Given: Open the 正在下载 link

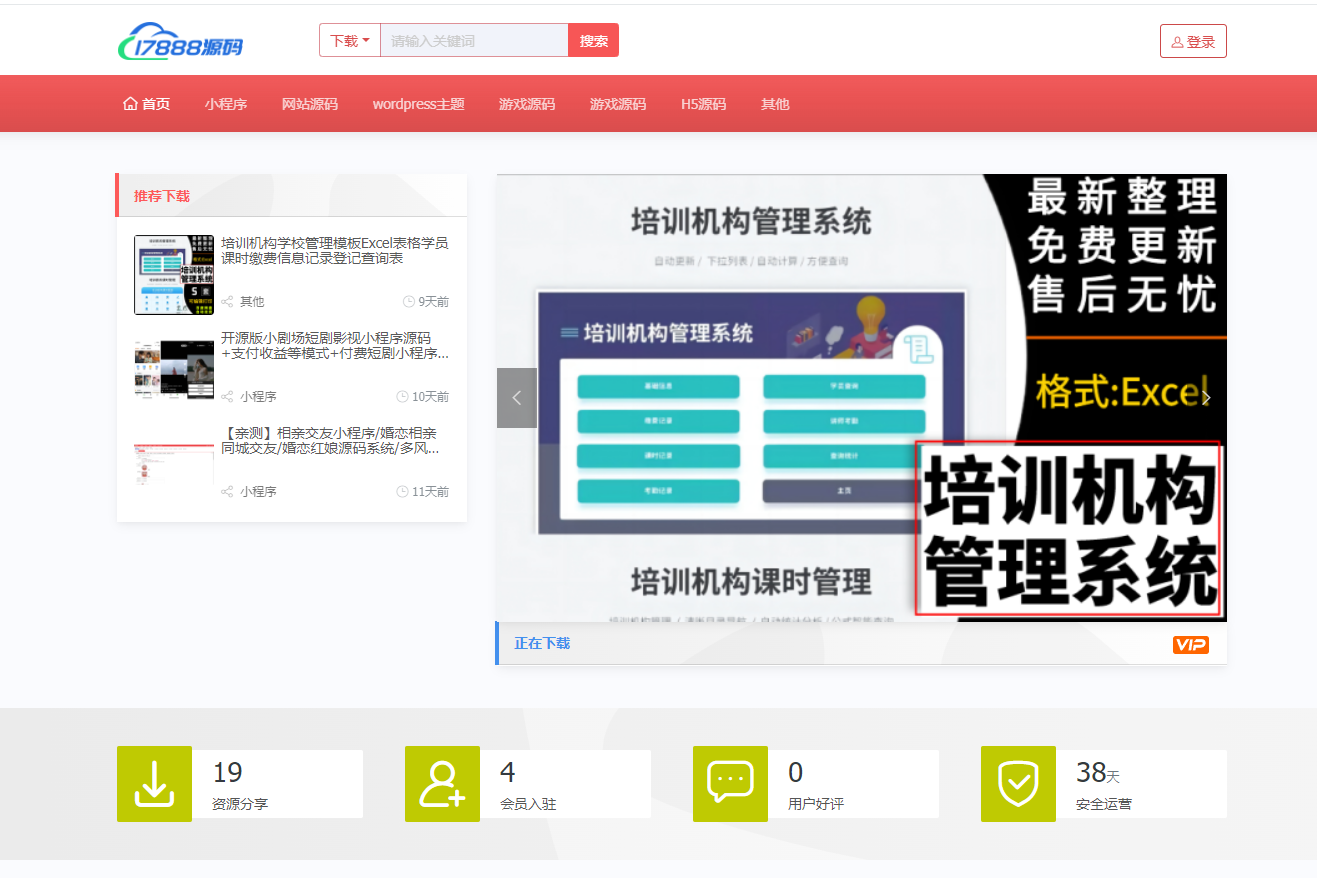Looking at the screenshot, I should 541,643.
